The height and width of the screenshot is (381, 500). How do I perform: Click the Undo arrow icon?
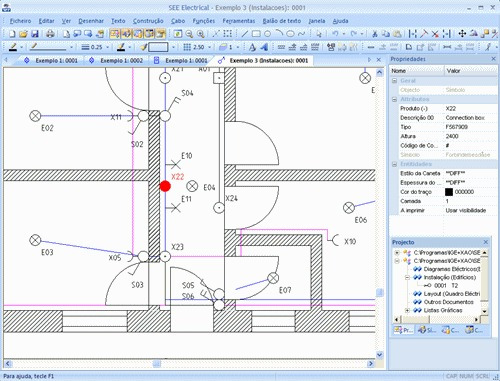click(x=335, y=34)
